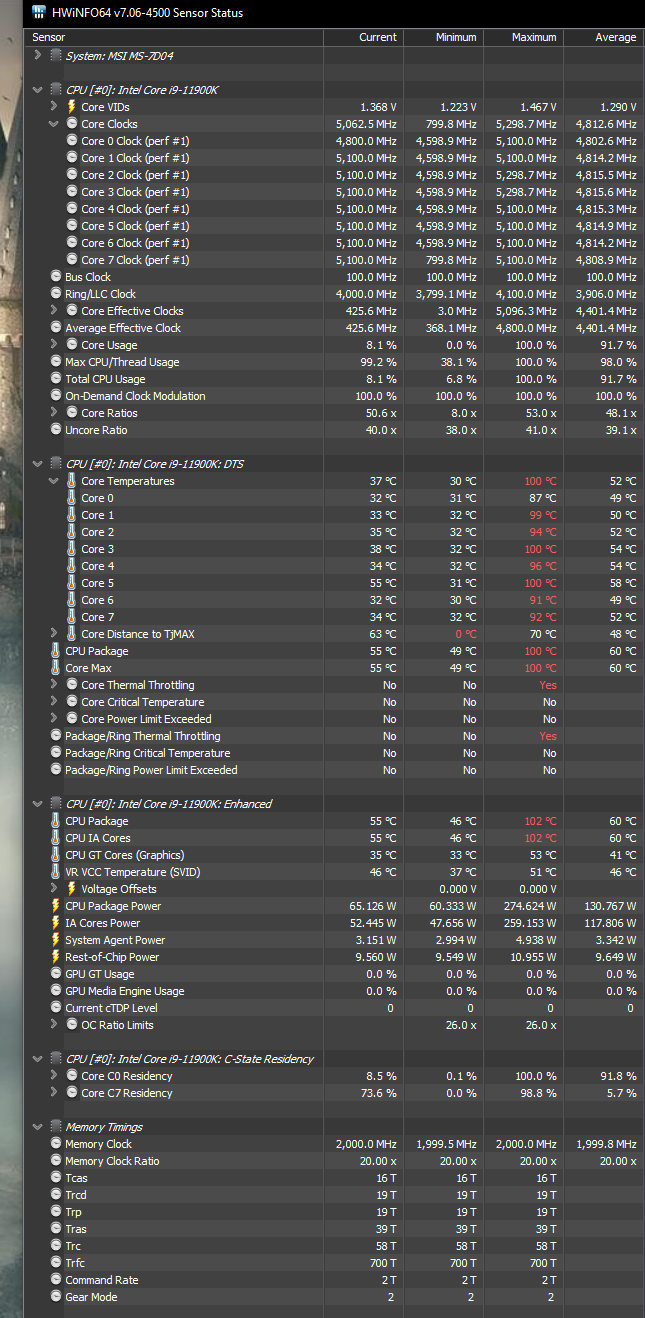The image size is (645, 1318).
Task: Click the Core 3 thermometer icon
Action: 71,549
